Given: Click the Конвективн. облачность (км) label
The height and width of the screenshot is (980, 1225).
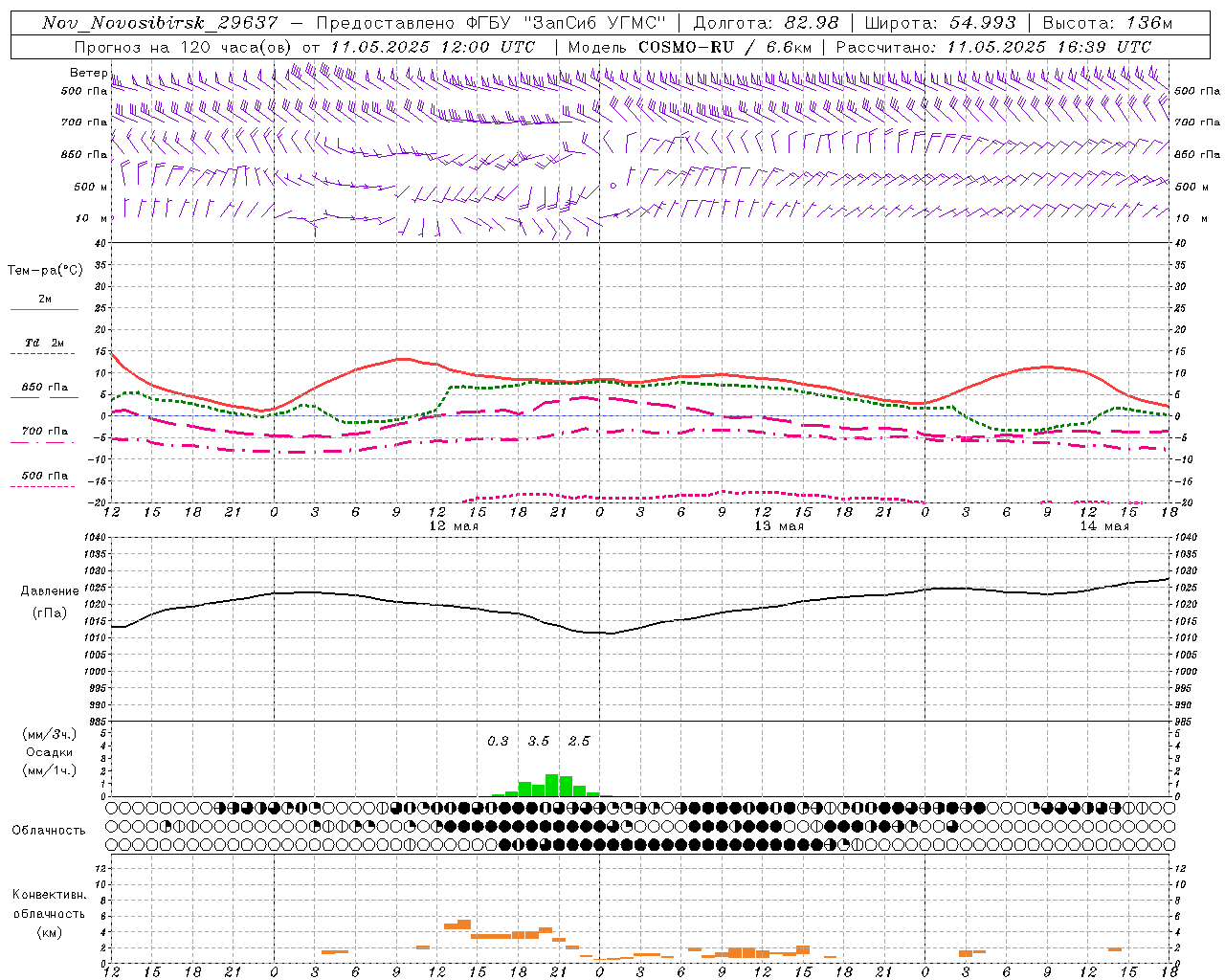Looking at the screenshot, I should pyautogui.click(x=49, y=913).
